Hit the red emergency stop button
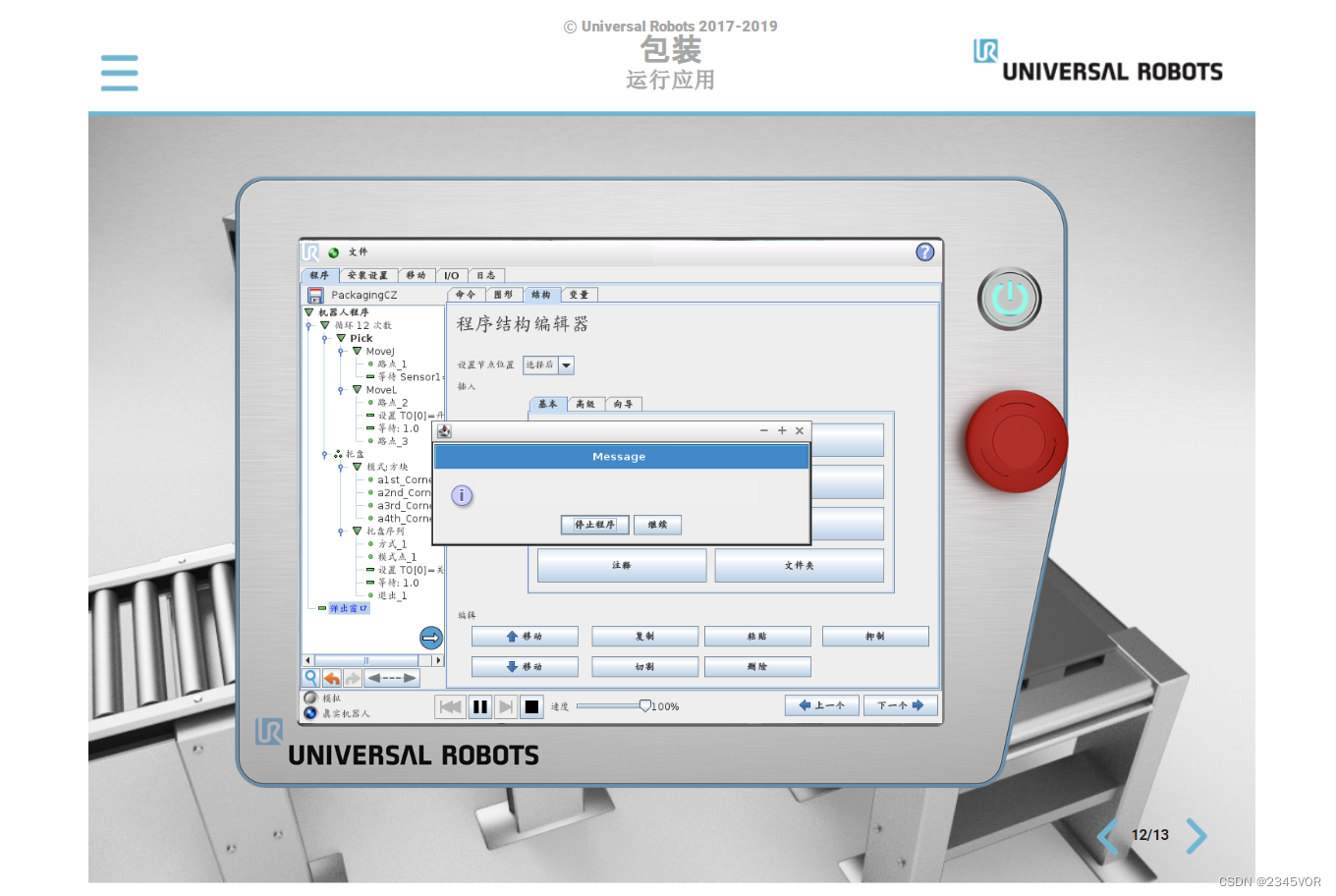1336x896 pixels. (1016, 441)
